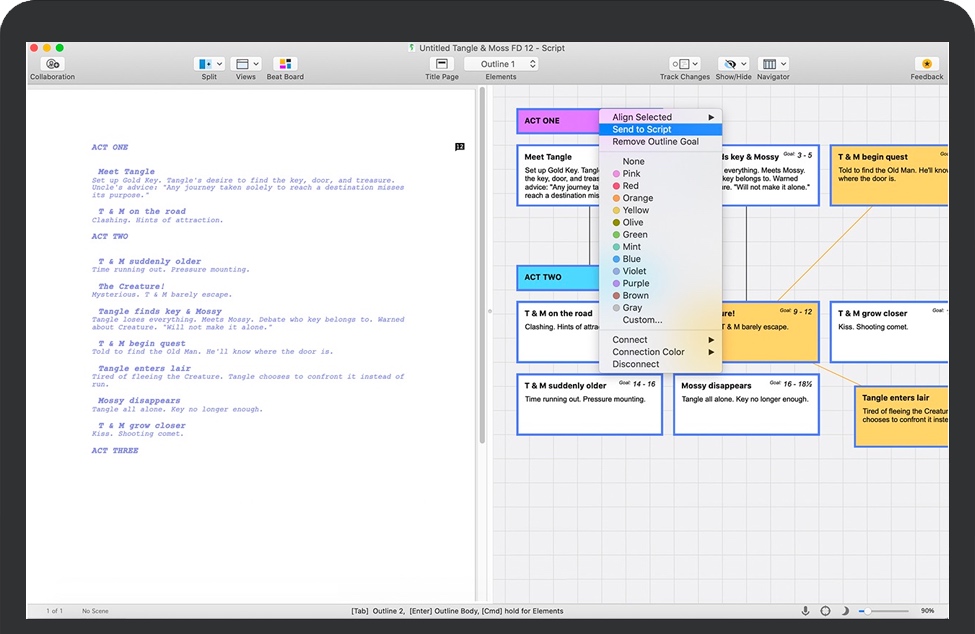
Task: Click the Title Page icon
Action: click(441, 62)
